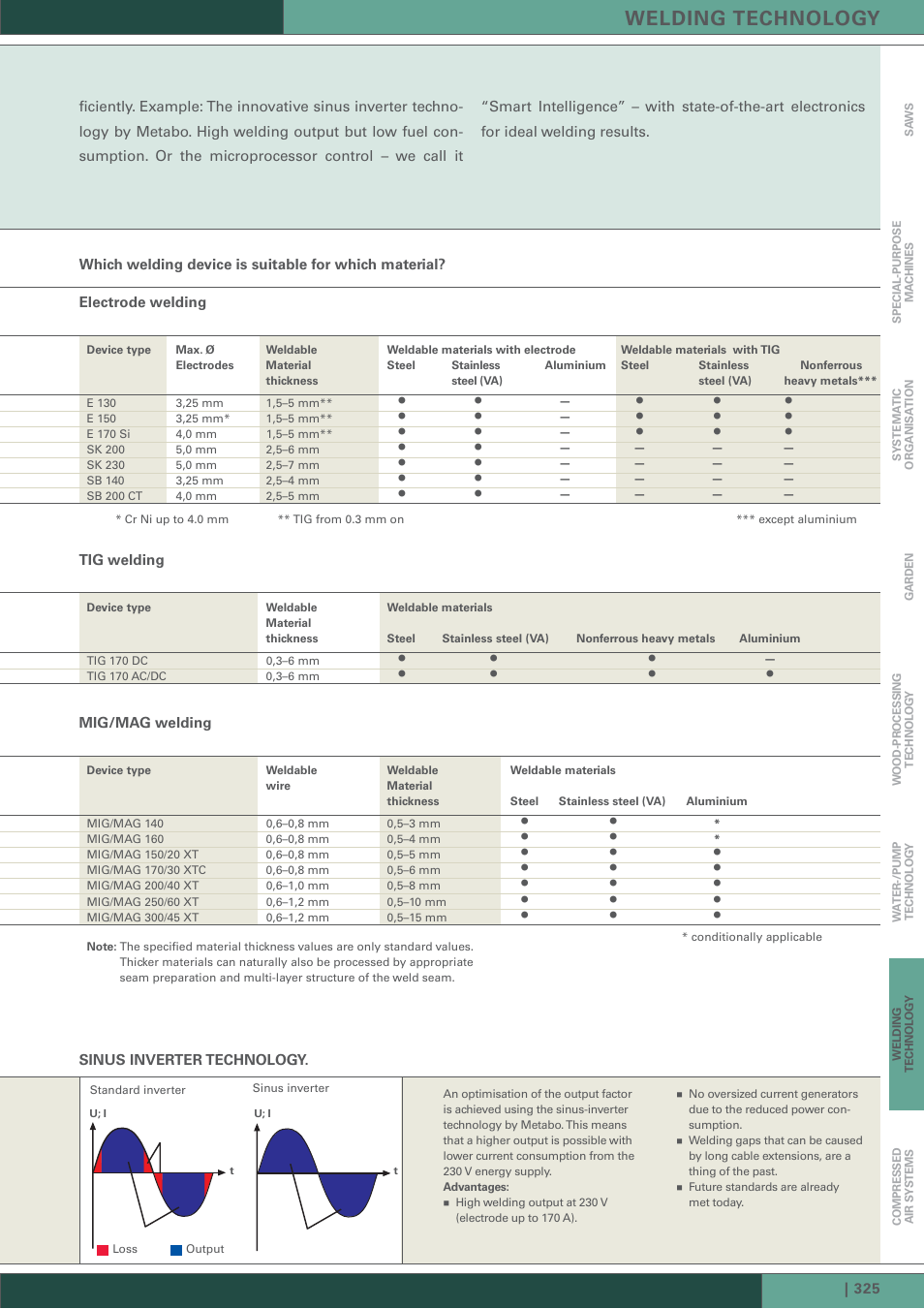Open the SYSTEMATIC ORGANISATION side tab
The image size is (924, 1309).
(903, 424)
